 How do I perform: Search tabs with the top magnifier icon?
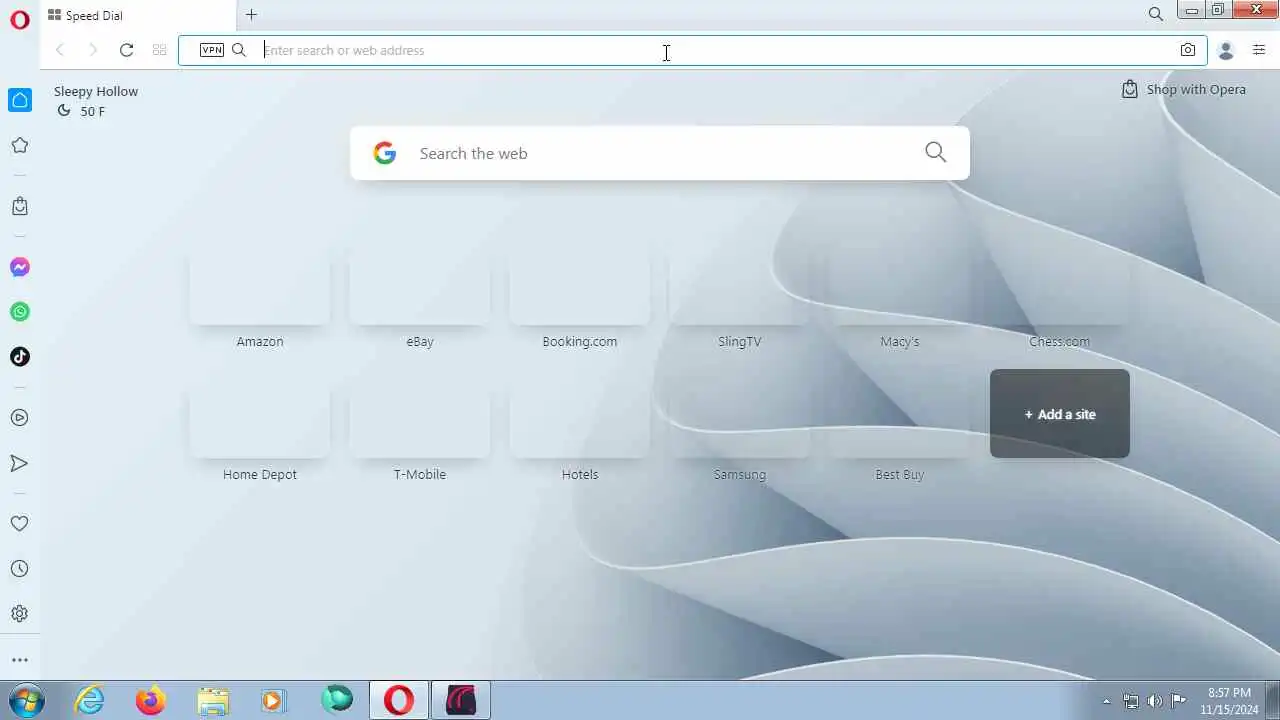pos(1156,14)
